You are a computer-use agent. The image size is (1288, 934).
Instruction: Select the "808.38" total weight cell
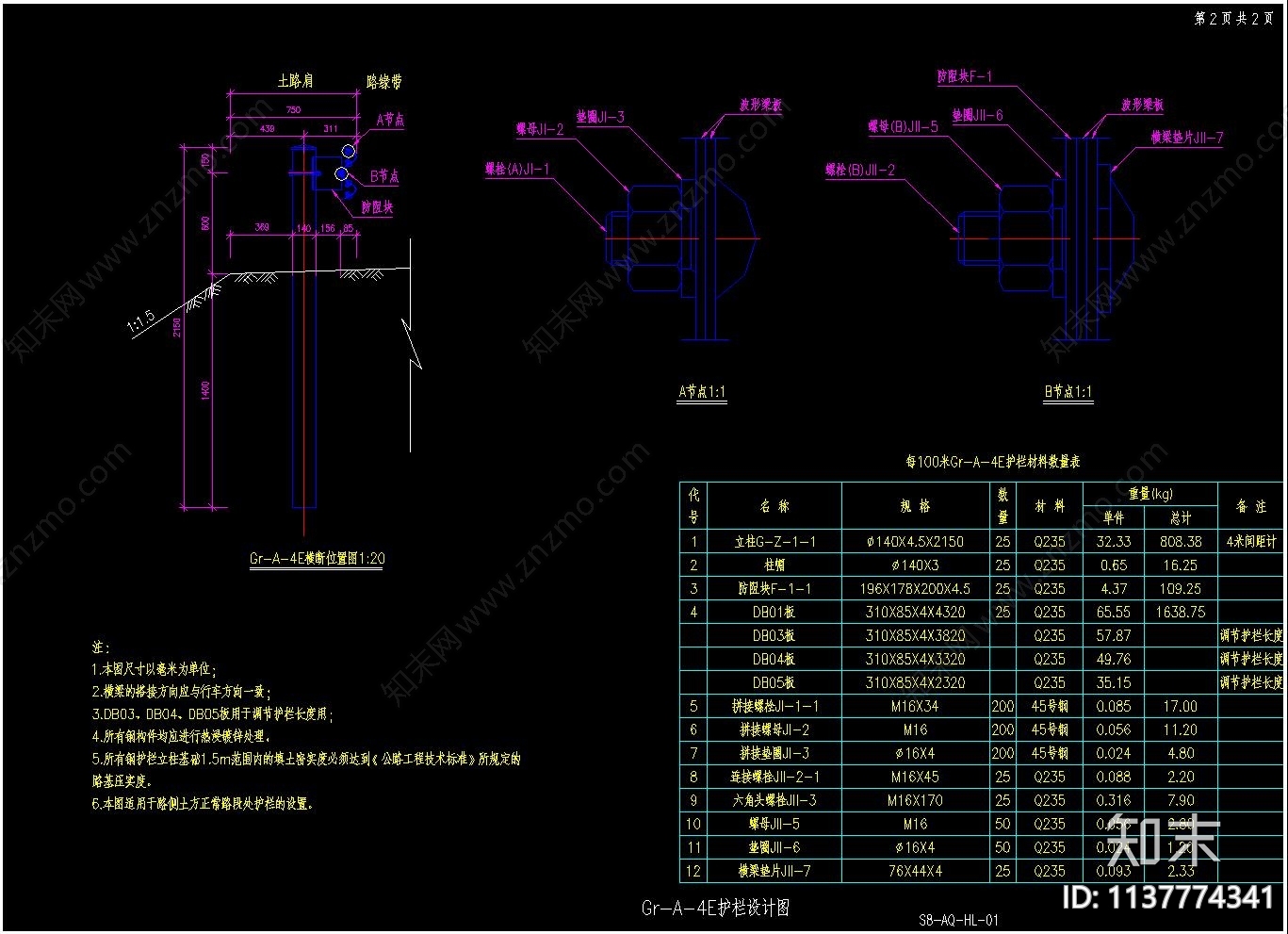click(x=1181, y=542)
